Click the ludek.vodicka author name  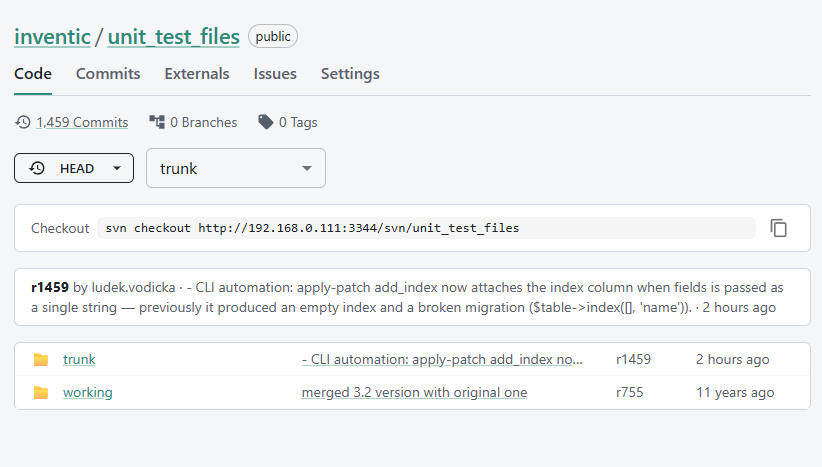[134, 287]
